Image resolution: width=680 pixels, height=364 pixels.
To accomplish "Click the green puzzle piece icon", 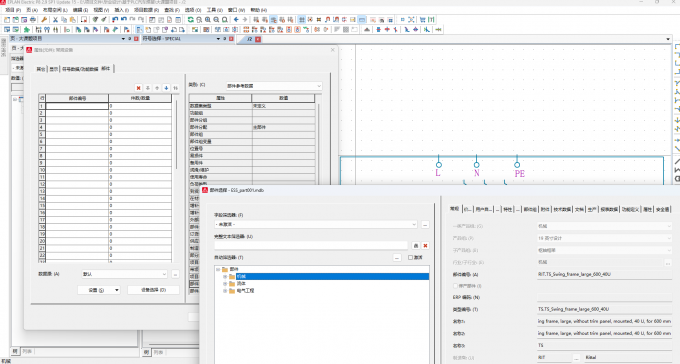I will click(26, 30).
